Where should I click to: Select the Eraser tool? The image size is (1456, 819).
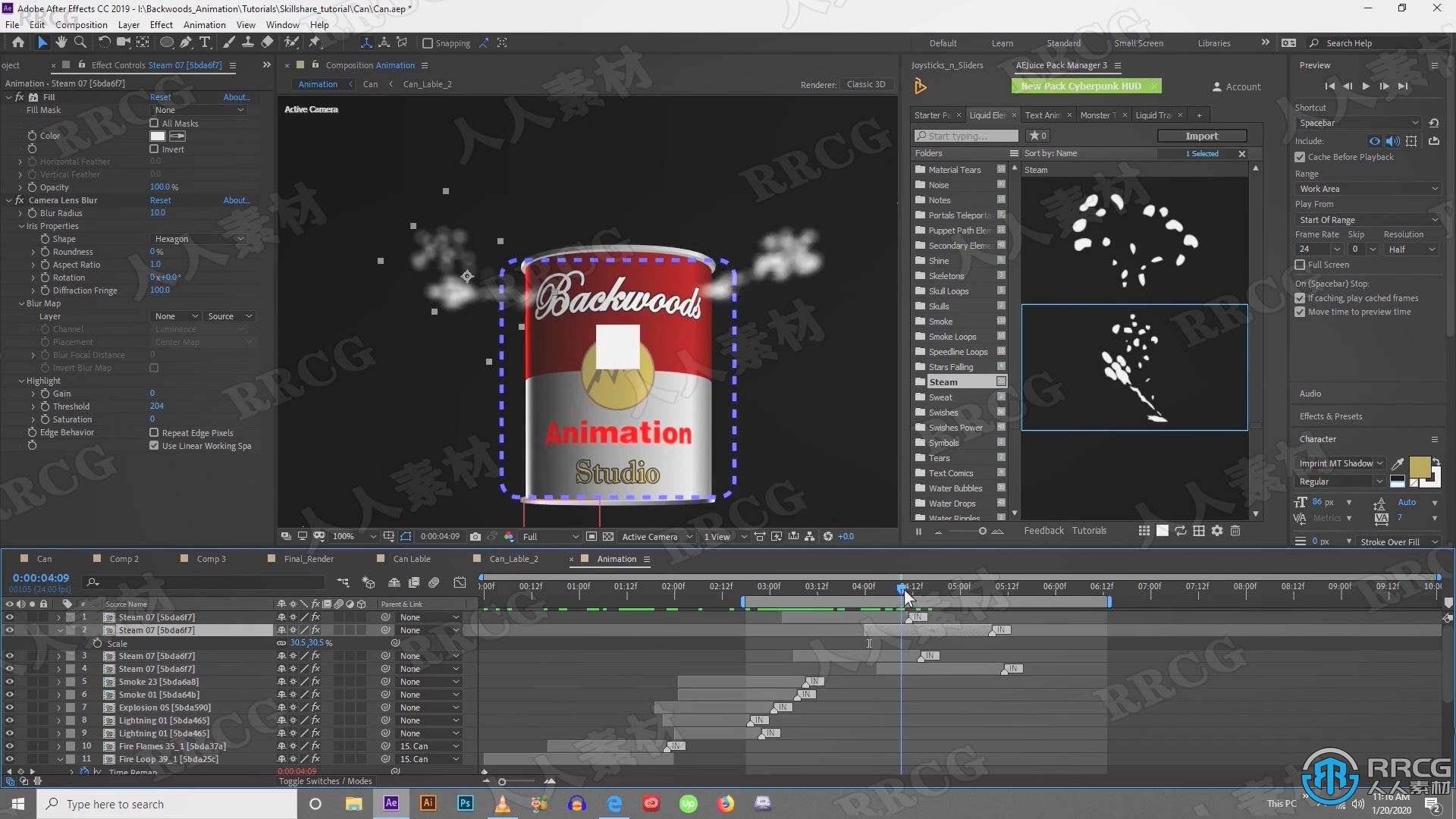(267, 42)
